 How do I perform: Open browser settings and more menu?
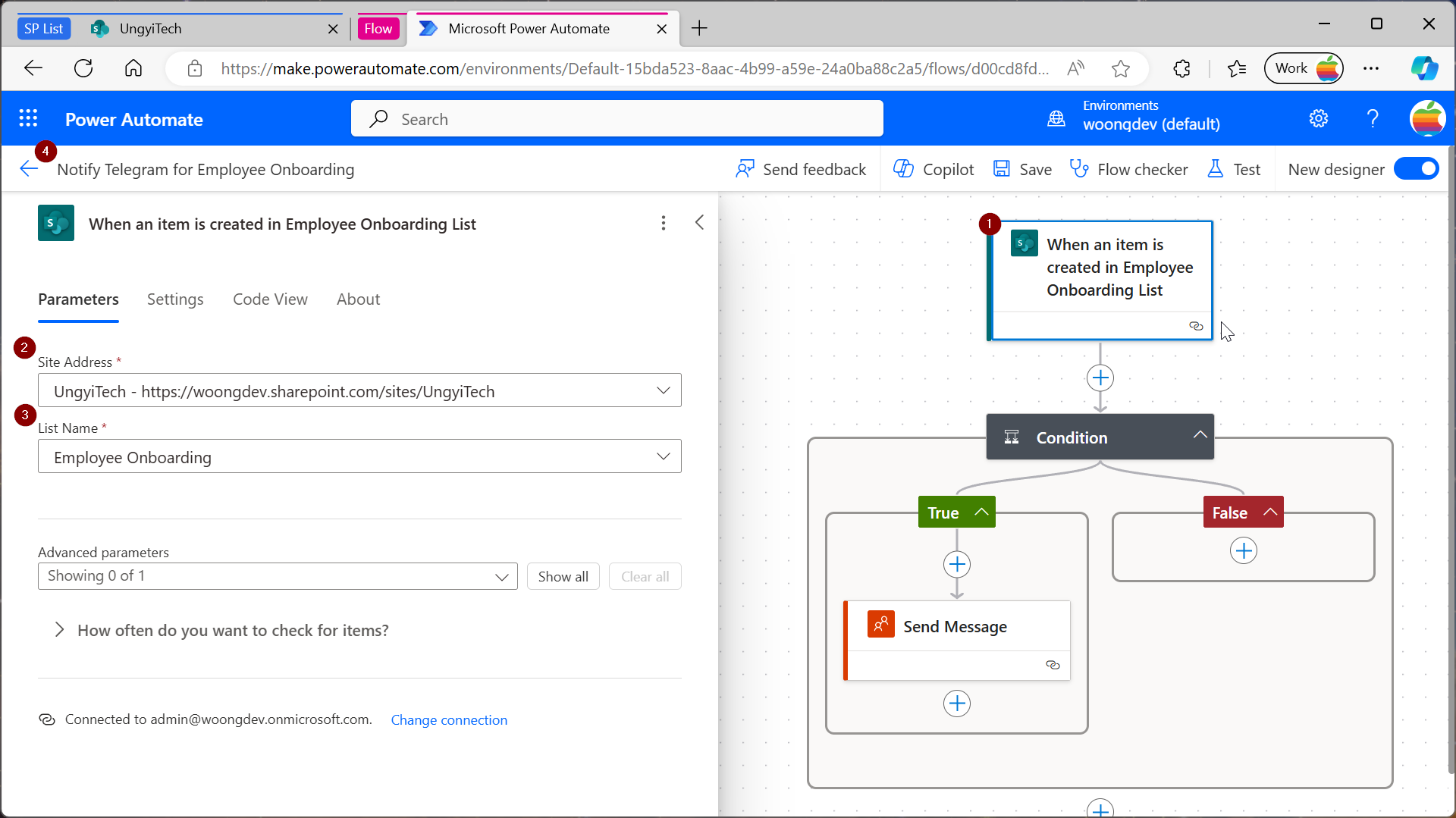[1371, 68]
